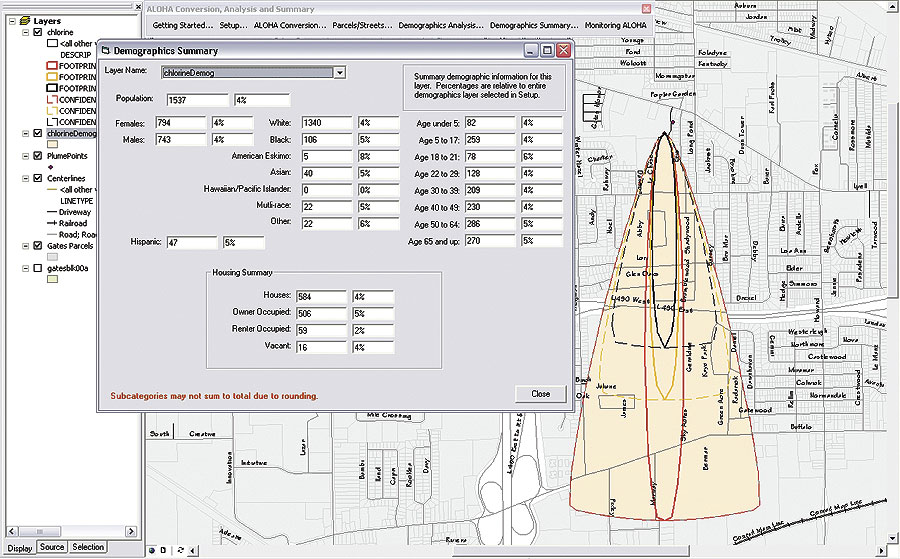
Task: Uncheck the chlorine layer checkbox
Action: pyautogui.click(x=38, y=32)
